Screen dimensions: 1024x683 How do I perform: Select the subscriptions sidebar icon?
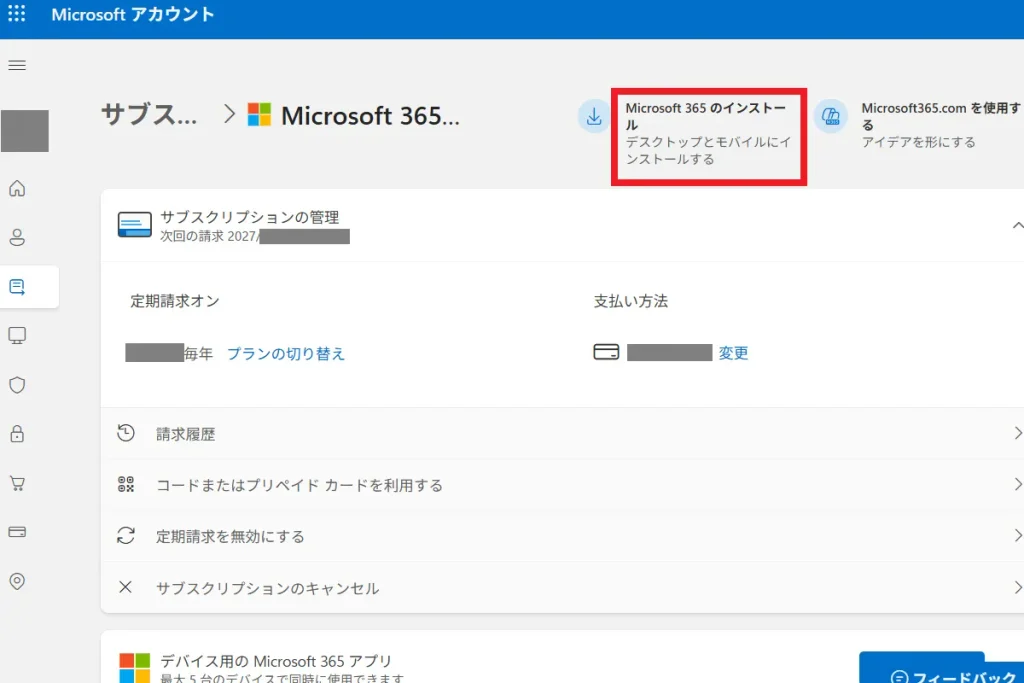point(17,287)
